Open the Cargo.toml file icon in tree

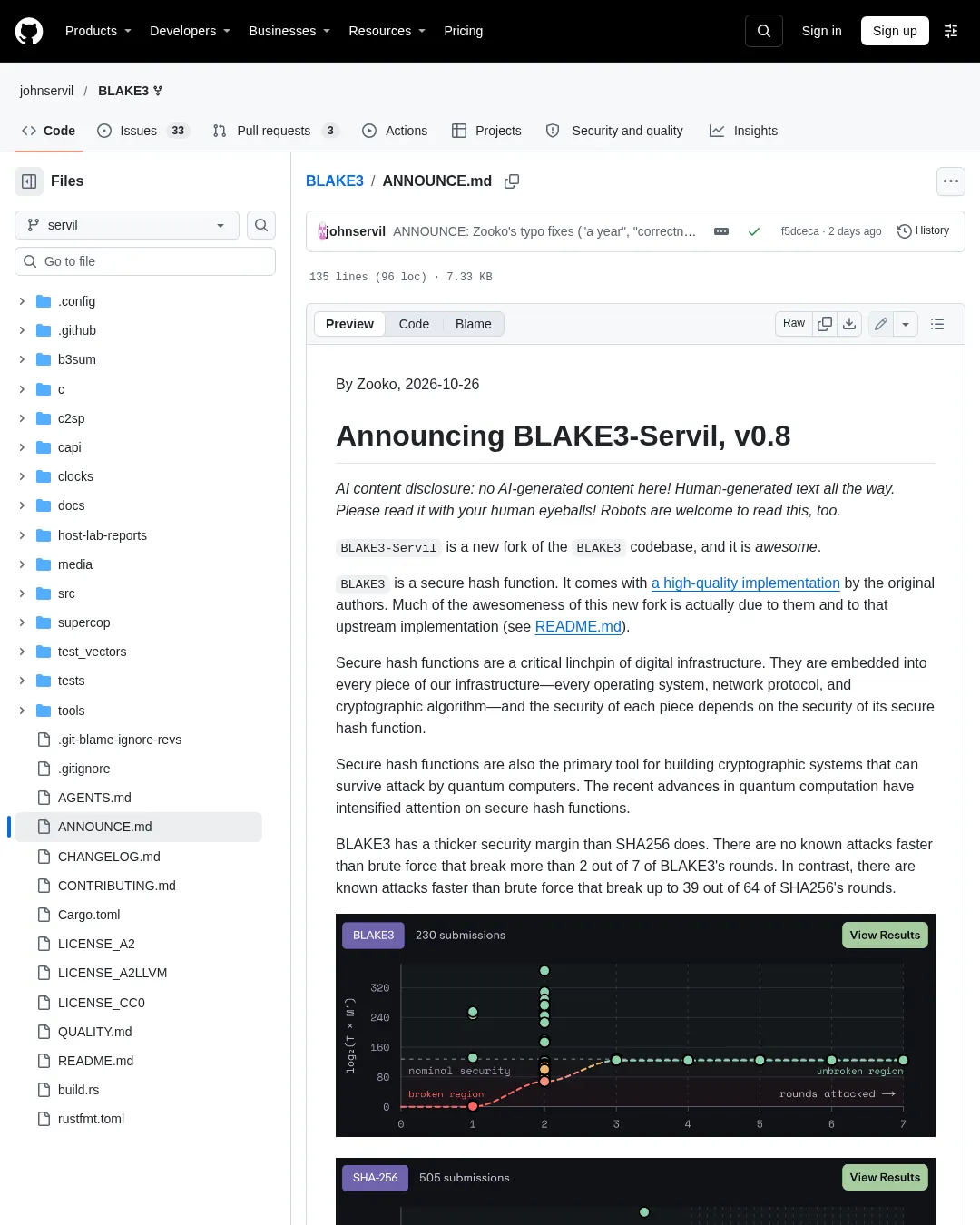[x=44, y=915]
